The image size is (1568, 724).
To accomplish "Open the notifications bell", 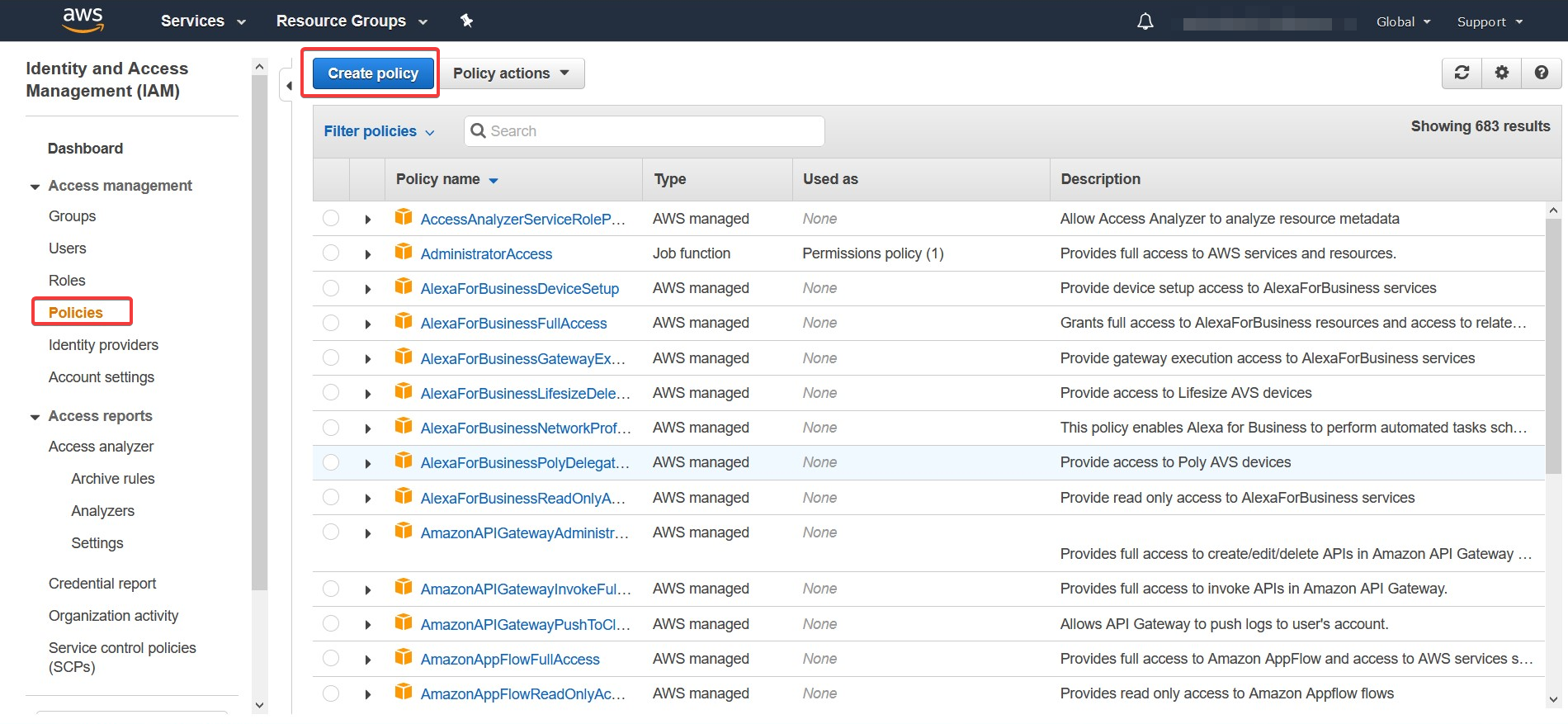I will pos(1145,21).
